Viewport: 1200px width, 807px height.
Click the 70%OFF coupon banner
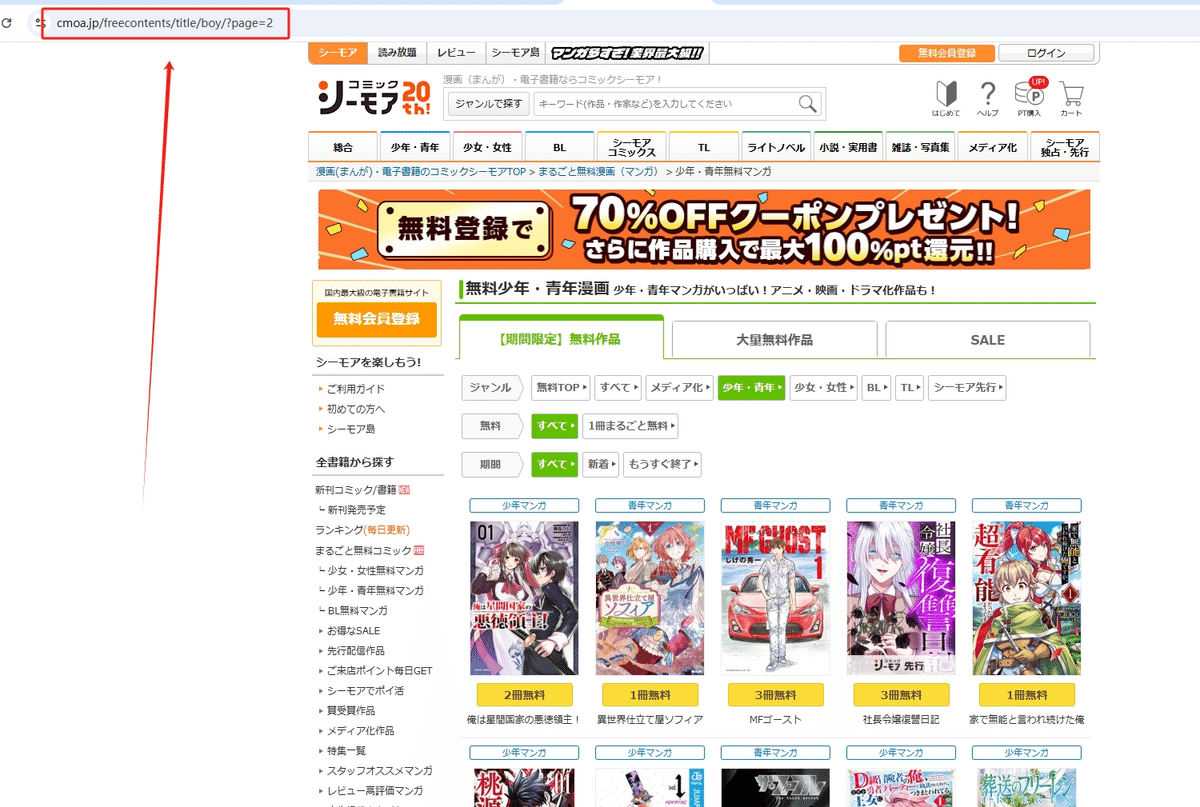click(x=704, y=229)
